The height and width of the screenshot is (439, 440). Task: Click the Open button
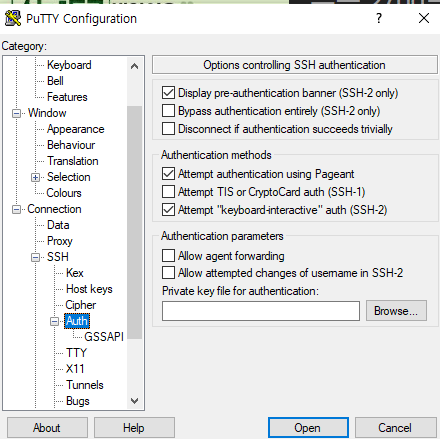(308, 428)
